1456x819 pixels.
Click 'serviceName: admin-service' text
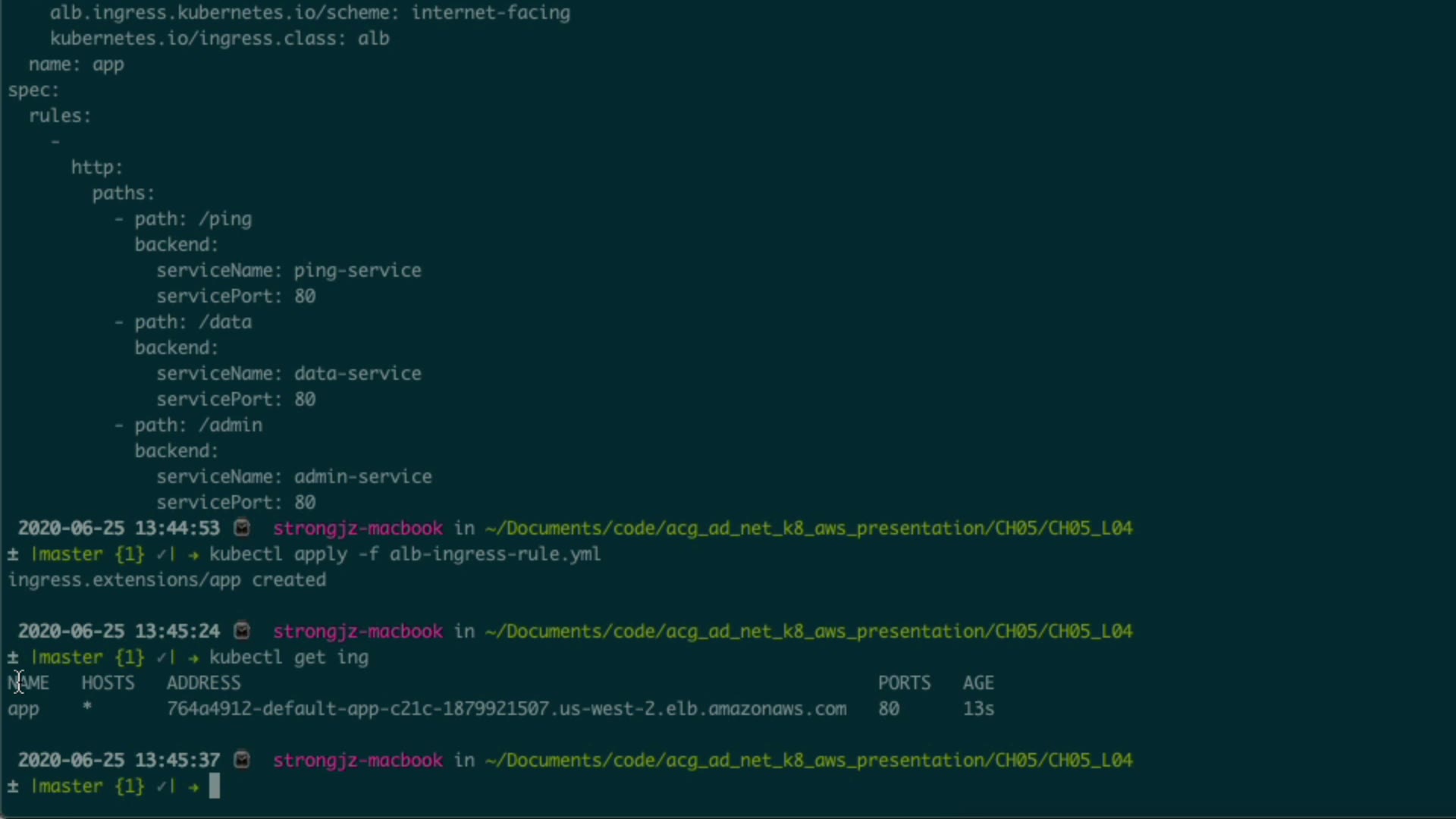tap(293, 477)
